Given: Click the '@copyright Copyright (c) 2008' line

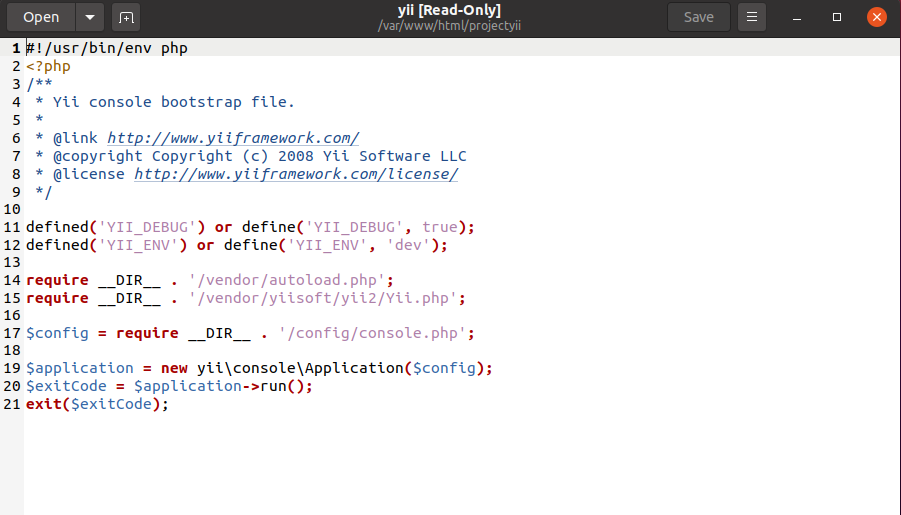Looking at the screenshot, I should 251,156.
